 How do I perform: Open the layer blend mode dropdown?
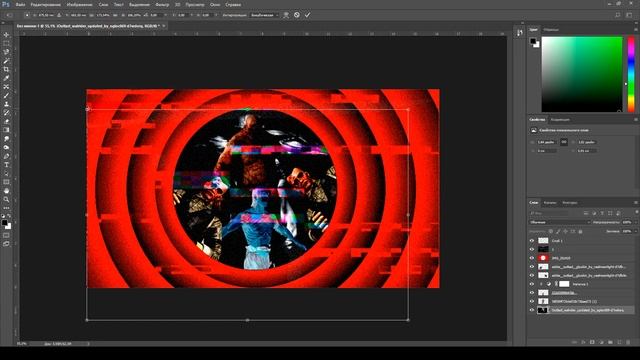click(560, 222)
